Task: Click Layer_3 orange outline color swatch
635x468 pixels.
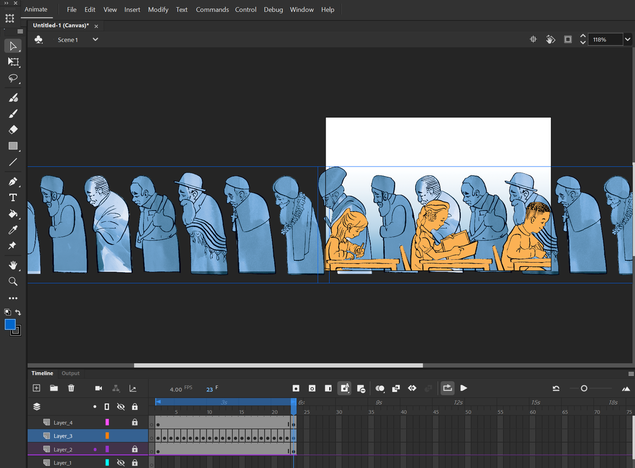Action: (107, 436)
